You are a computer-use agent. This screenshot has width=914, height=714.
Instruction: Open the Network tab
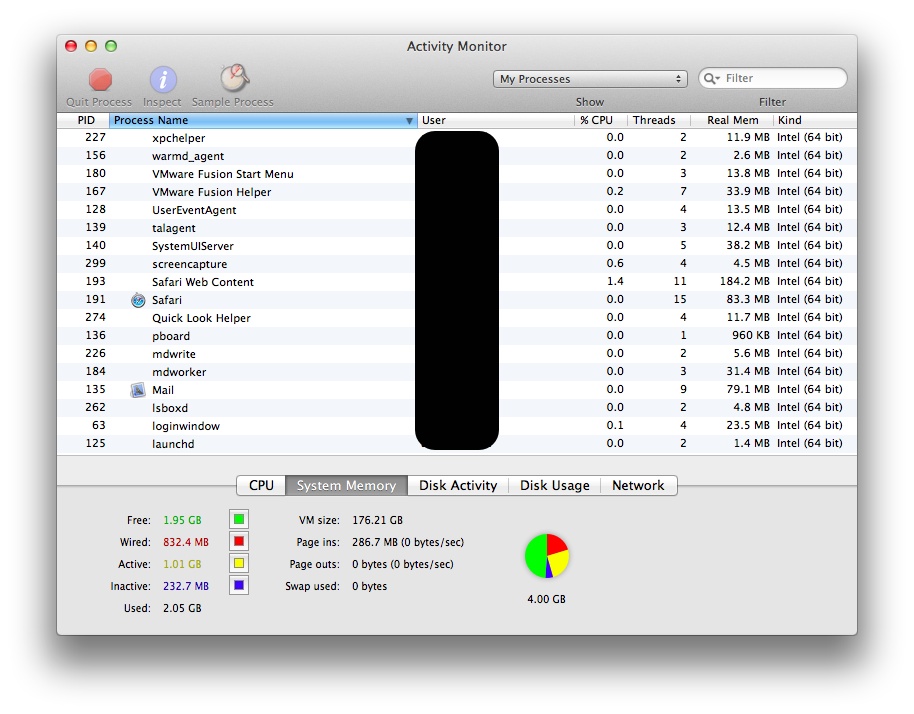click(x=638, y=486)
